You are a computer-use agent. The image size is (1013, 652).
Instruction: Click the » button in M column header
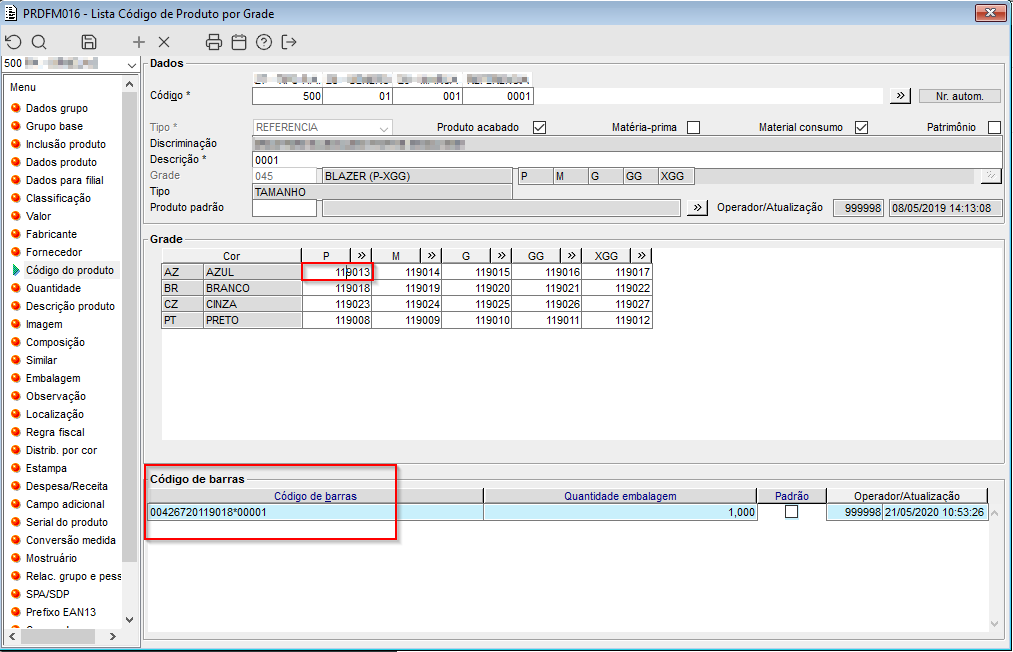[x=431, y=255]
